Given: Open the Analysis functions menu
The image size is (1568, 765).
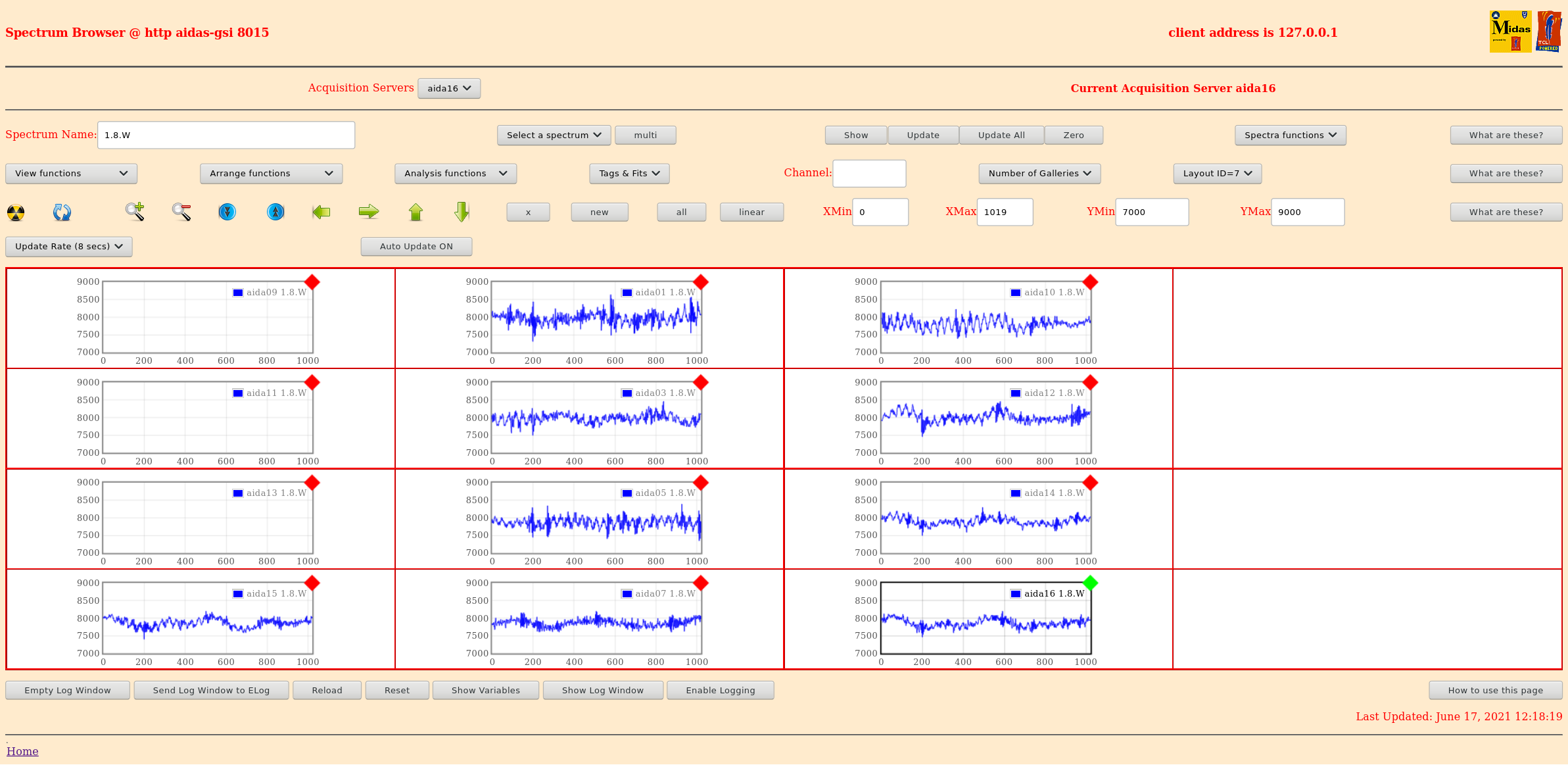Looking at the screenshot, I should 456,174.
